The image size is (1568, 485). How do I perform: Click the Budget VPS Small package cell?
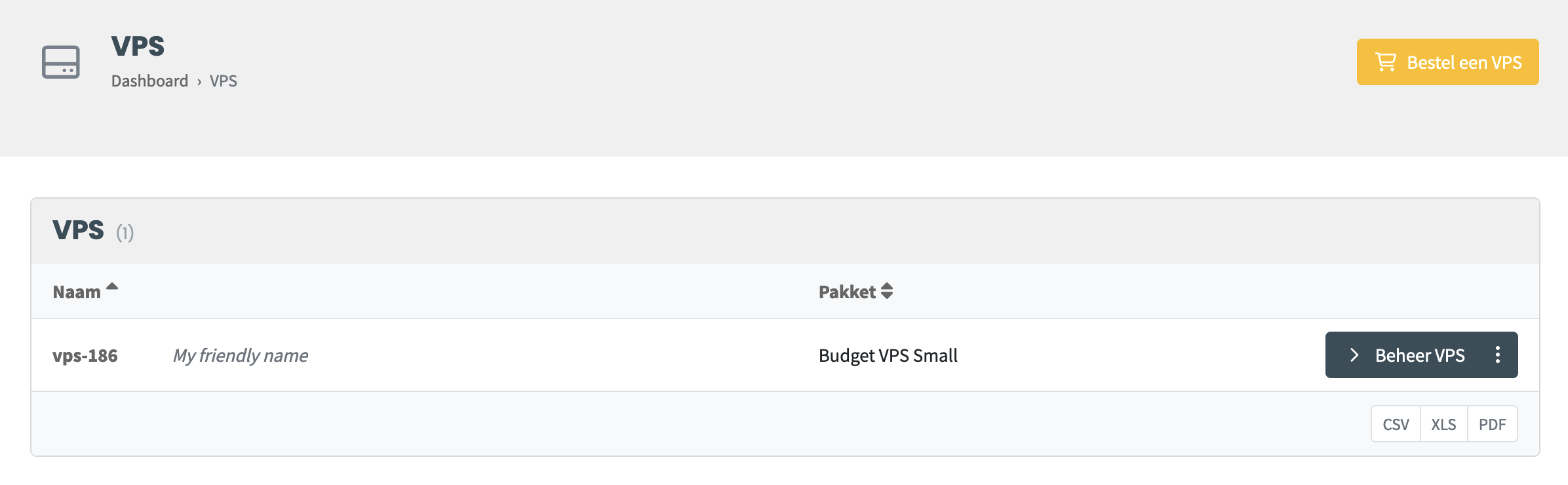(888, 355)
